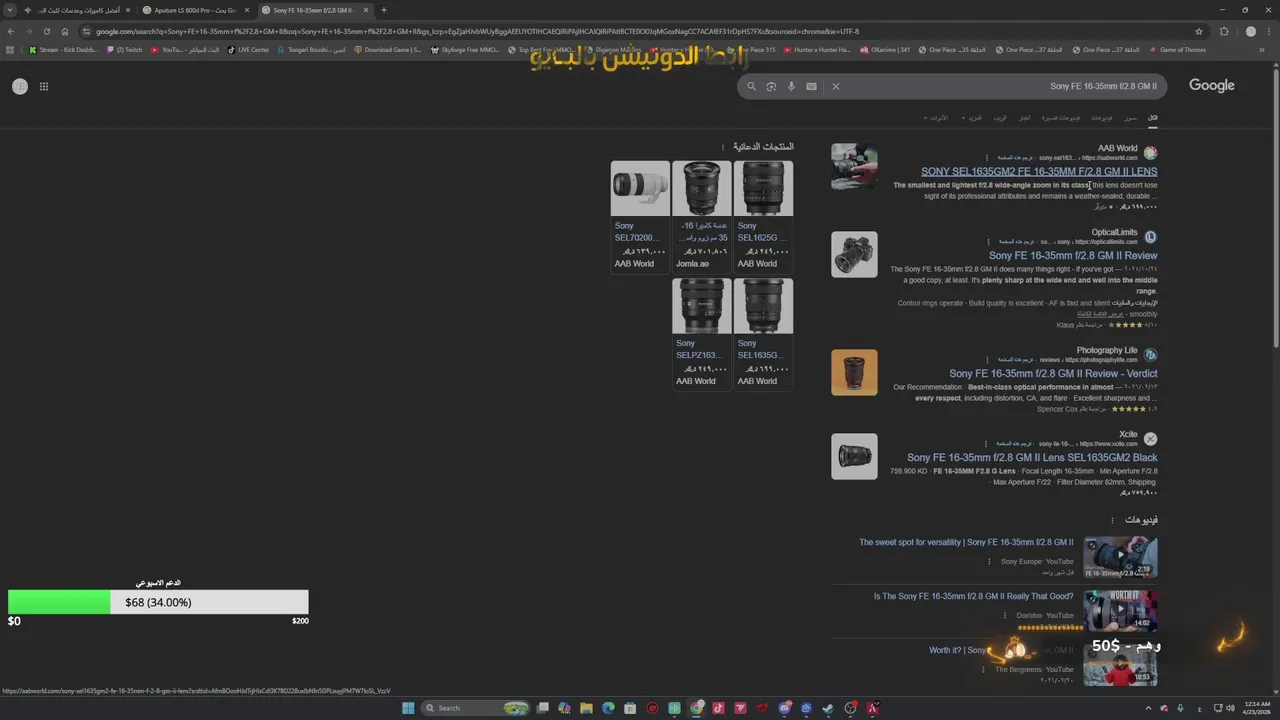This screenshot has height=720, width=1280.
Task: Expand the More (المزيد) filter dropdown
Action: pos(972,118)
